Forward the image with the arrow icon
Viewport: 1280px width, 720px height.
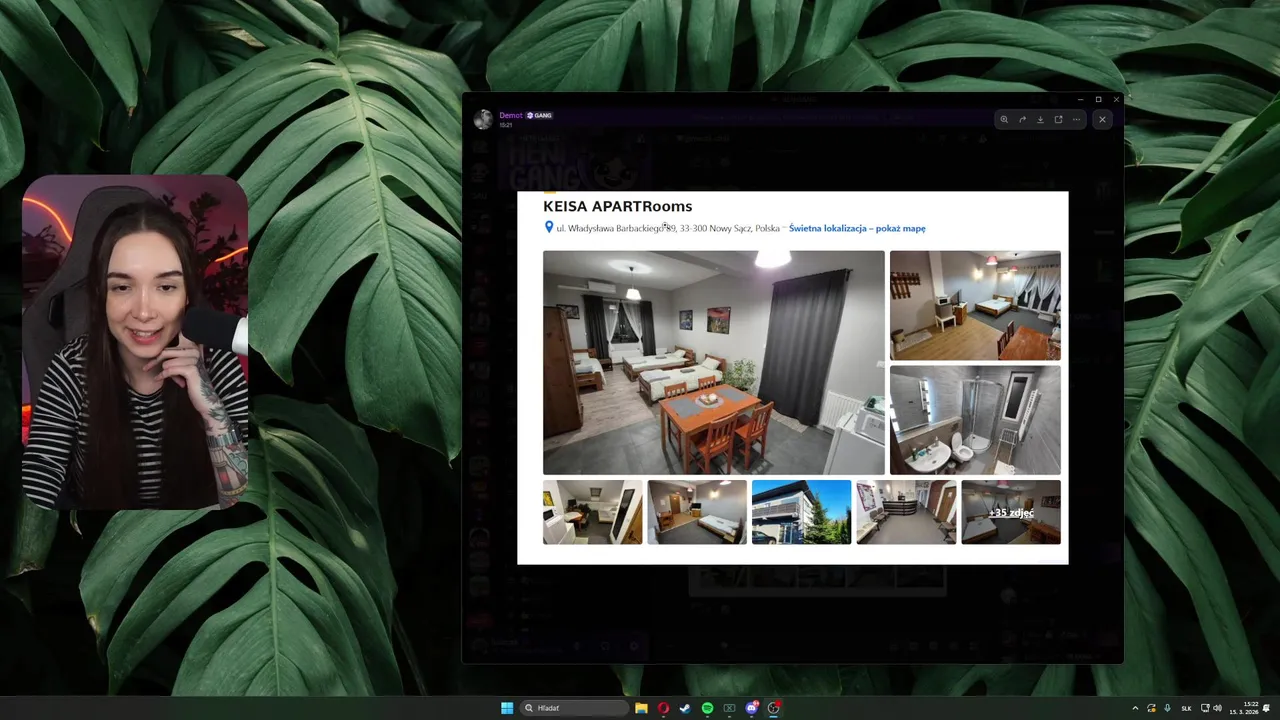click(1022, 120)
